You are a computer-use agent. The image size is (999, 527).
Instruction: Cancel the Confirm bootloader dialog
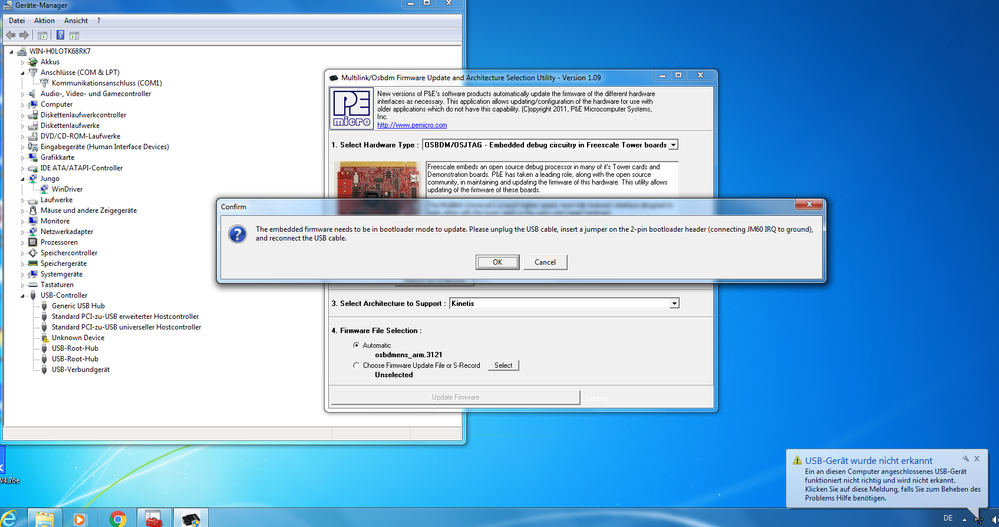click(x=545, y=262)
